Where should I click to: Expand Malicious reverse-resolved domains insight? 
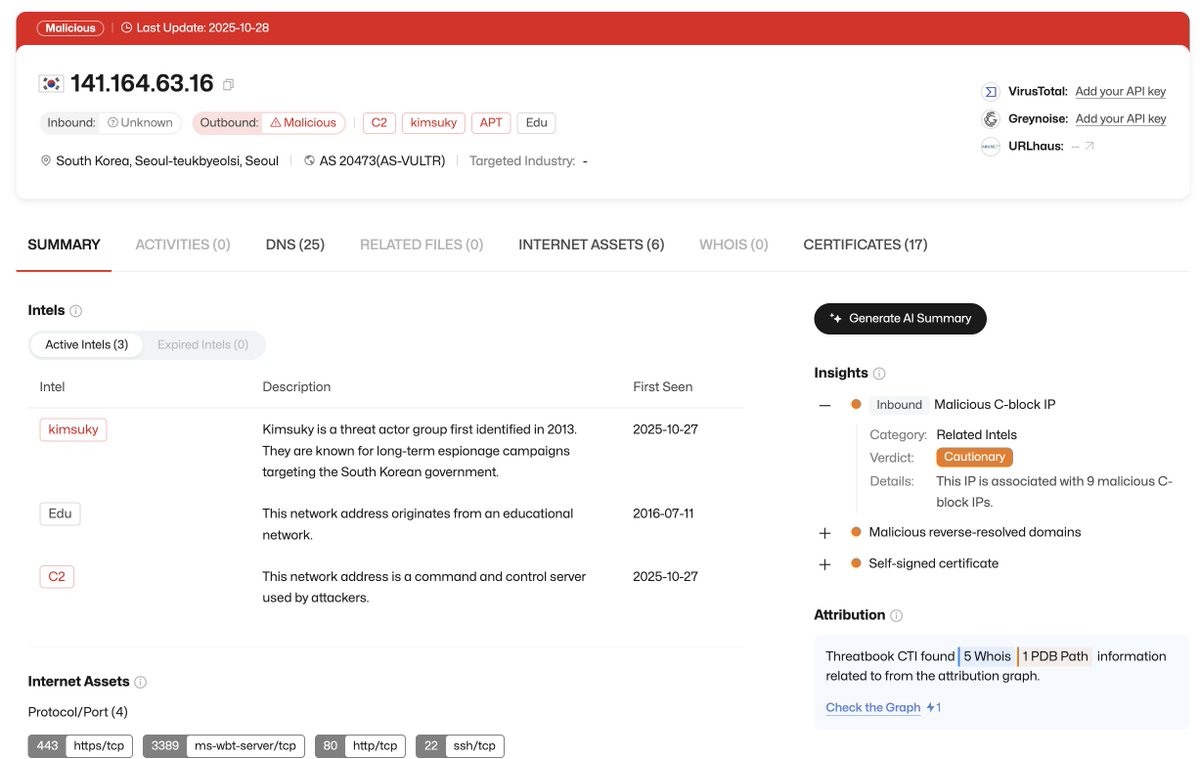click(x=825, y=533)
